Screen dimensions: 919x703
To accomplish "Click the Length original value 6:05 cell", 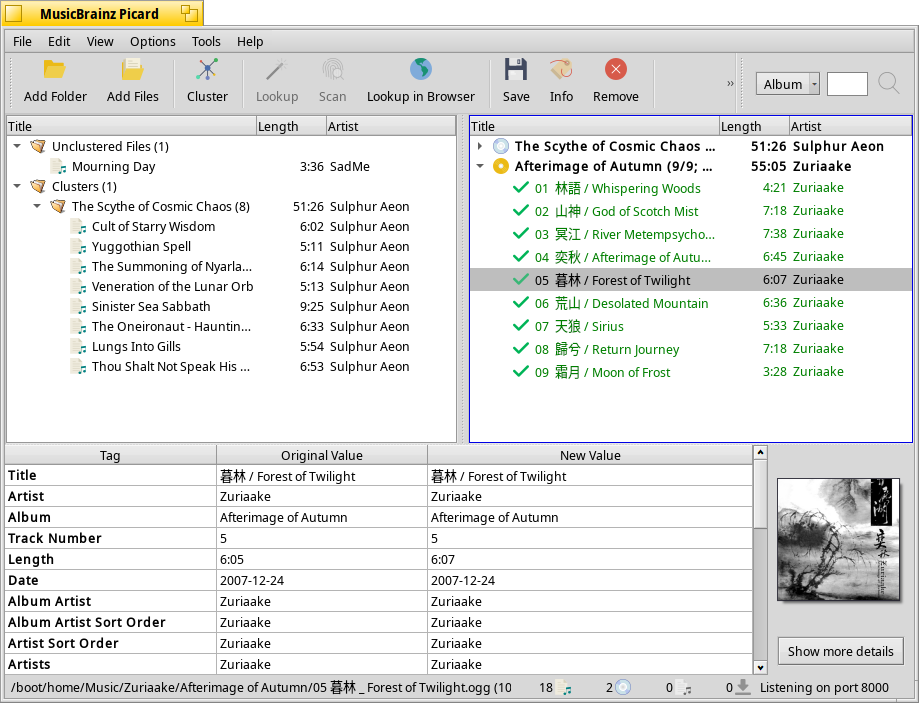I will 322,559.
